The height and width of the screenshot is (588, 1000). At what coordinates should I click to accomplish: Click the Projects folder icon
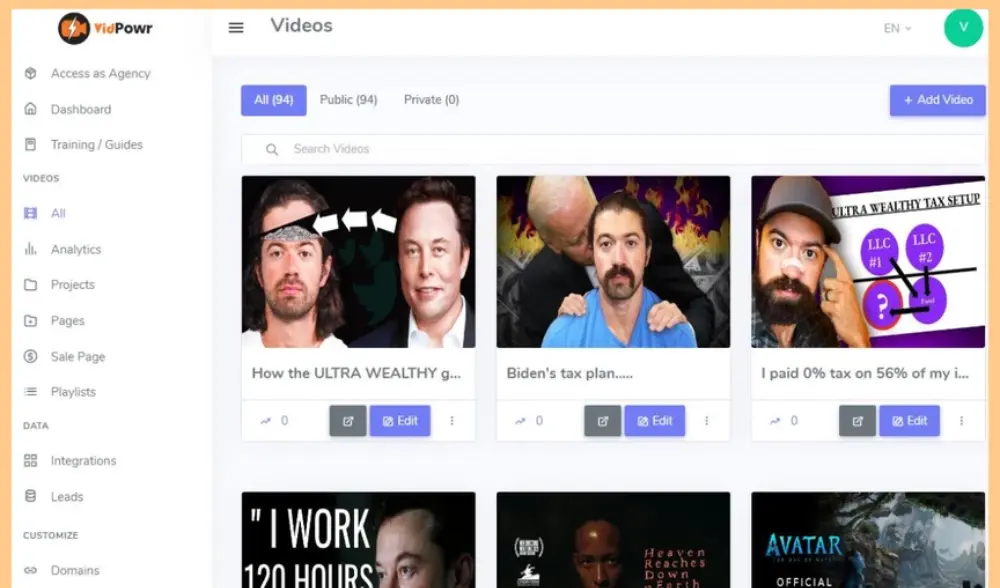[31, 284]
